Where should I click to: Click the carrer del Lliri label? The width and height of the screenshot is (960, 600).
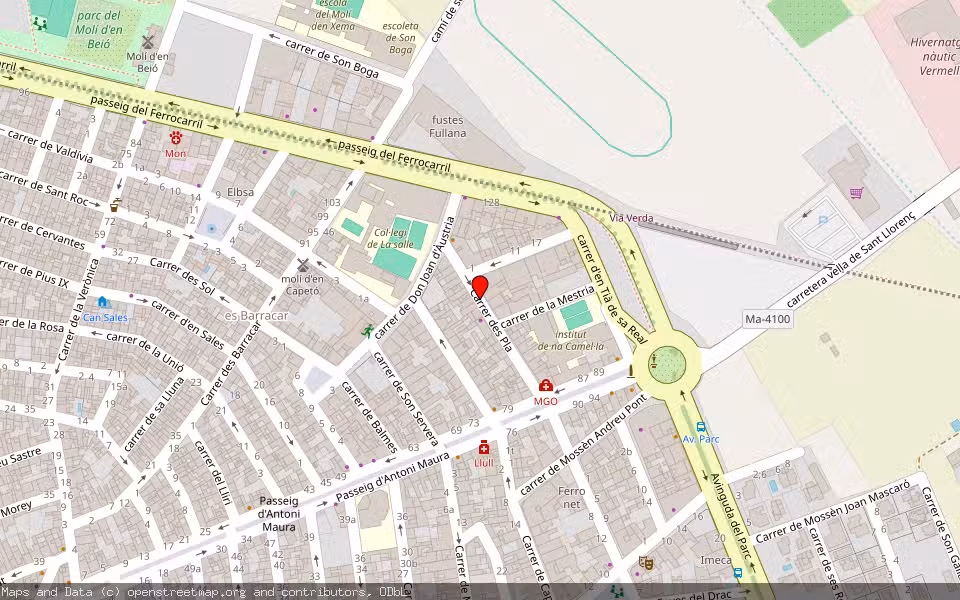[212, 473]
